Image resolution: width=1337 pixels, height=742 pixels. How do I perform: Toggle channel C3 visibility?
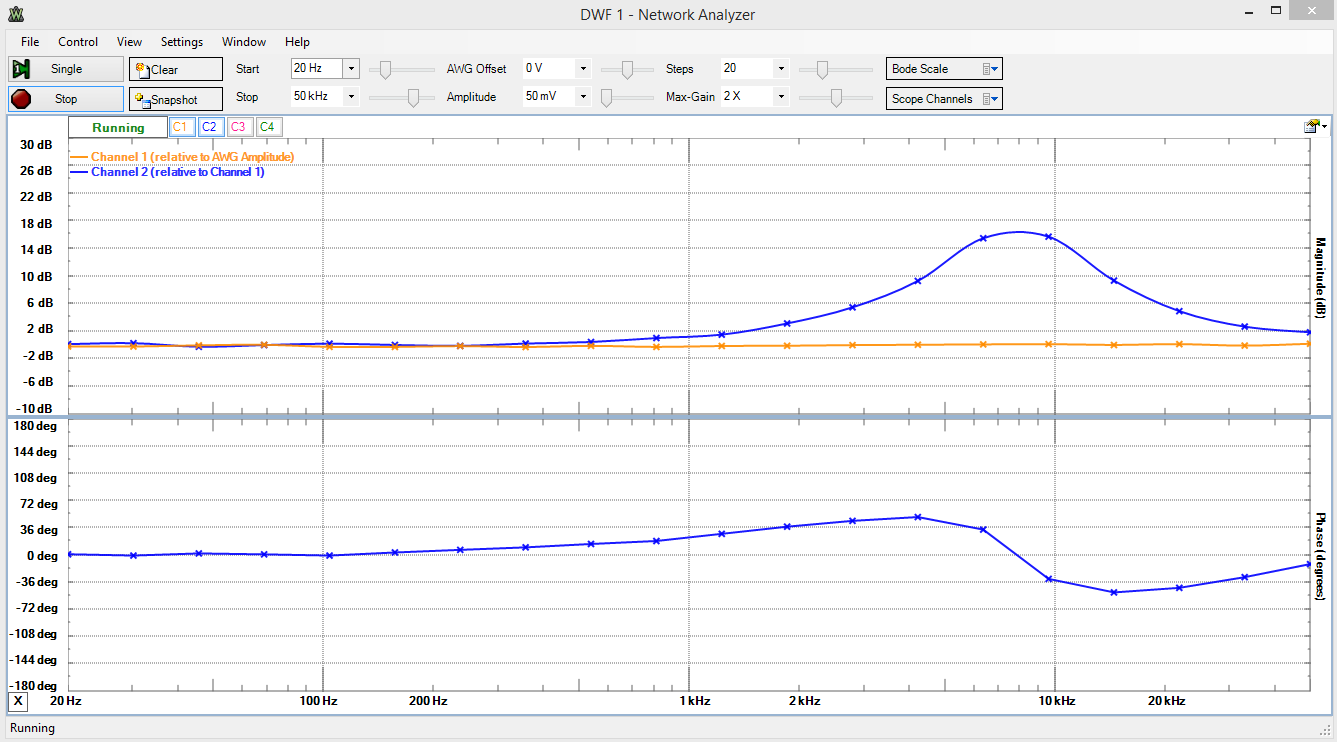[x=238, y=127]
